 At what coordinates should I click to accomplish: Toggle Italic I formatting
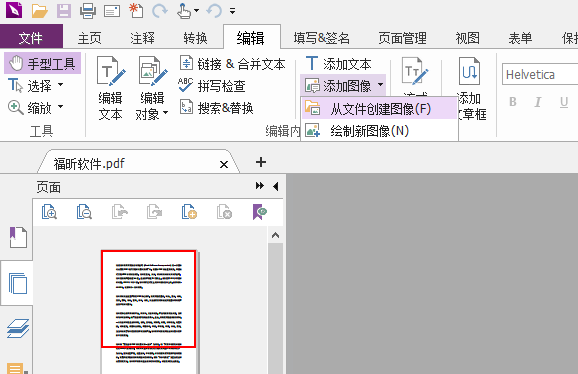[538, 102]
